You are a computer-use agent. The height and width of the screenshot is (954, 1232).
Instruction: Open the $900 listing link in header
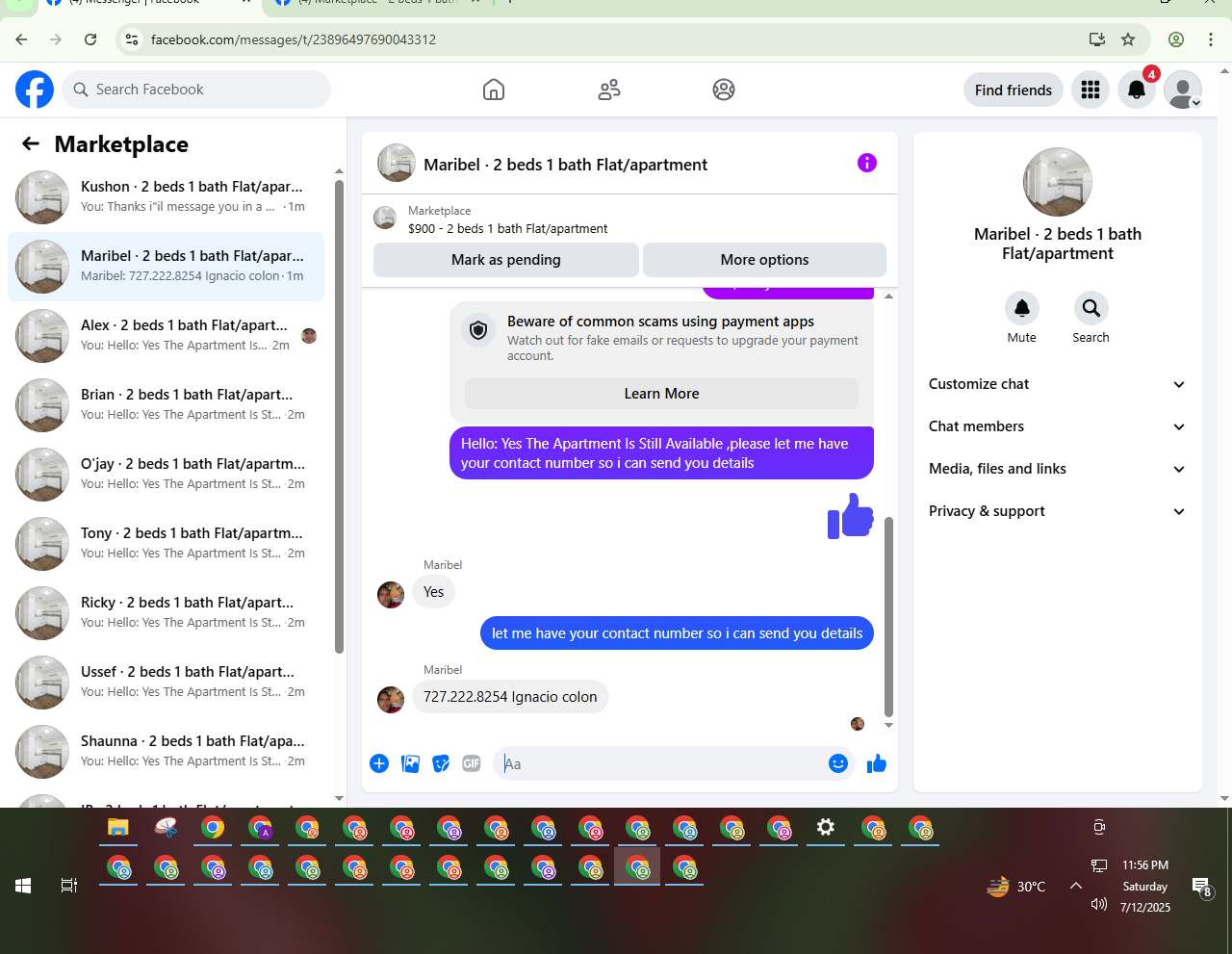point(508,229)
